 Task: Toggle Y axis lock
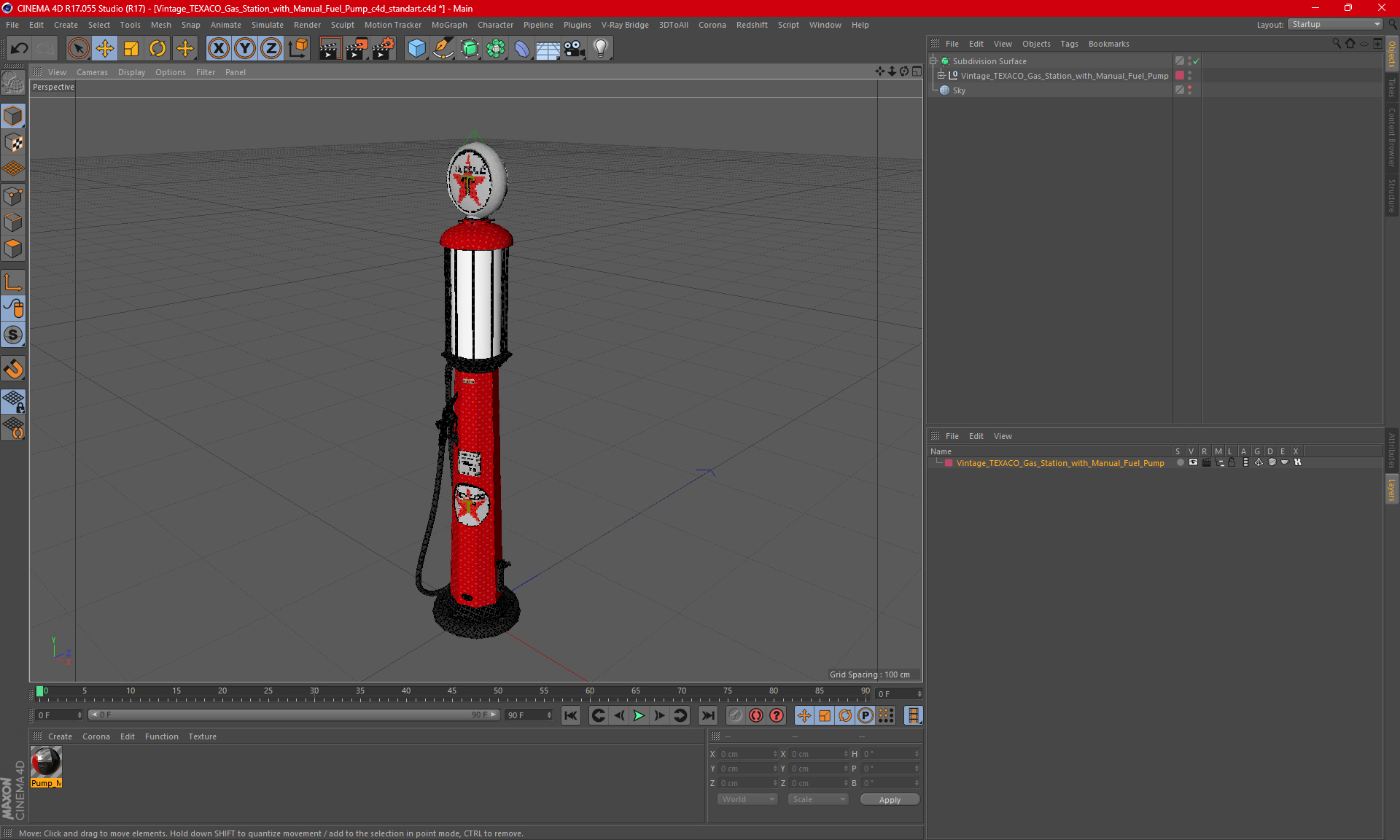pyautogui.click(x=245, y=48)
